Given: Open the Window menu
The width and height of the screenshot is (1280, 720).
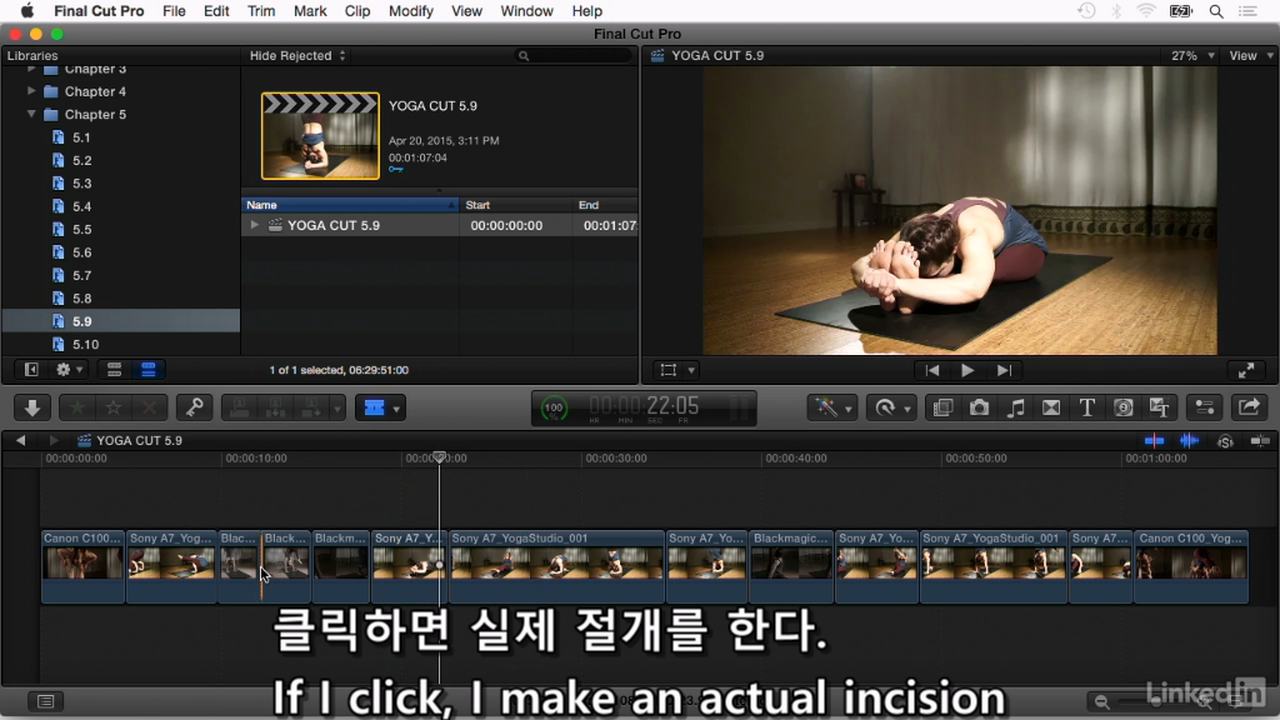Looking at the screenshot, I should point(526,11).
